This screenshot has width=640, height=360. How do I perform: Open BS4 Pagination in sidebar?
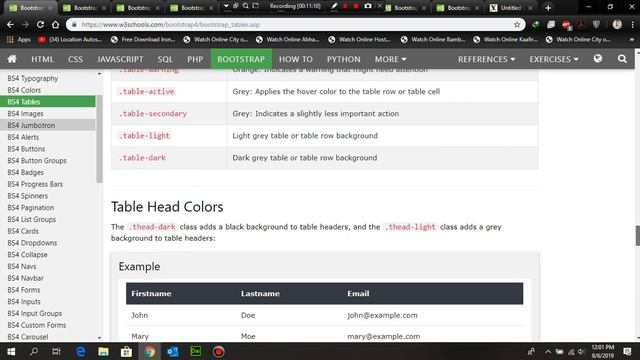(31, 208)
